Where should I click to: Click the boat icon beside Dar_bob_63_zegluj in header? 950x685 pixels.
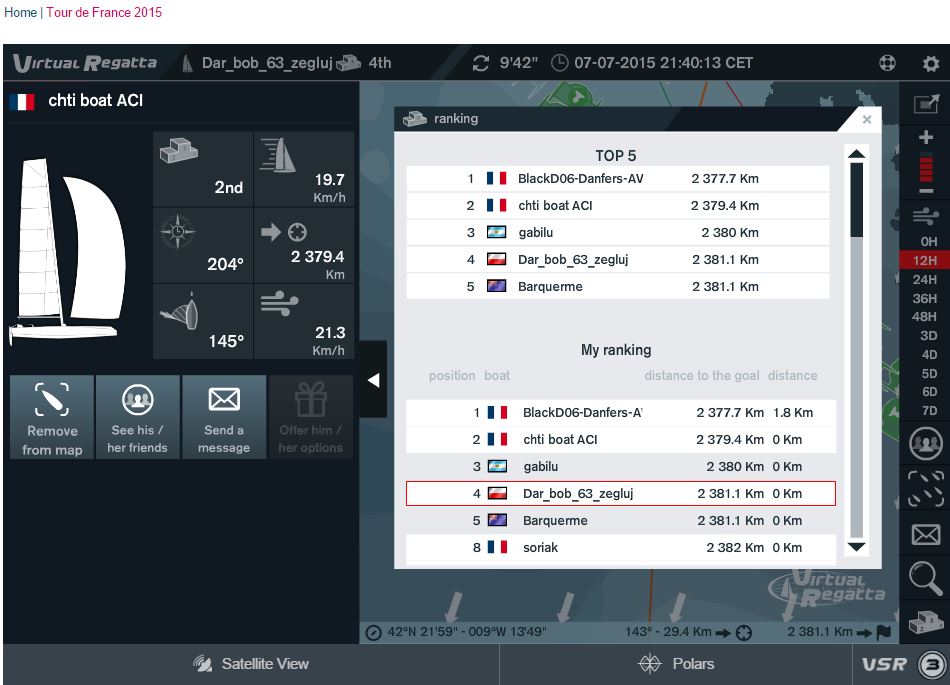coord(188,63)
